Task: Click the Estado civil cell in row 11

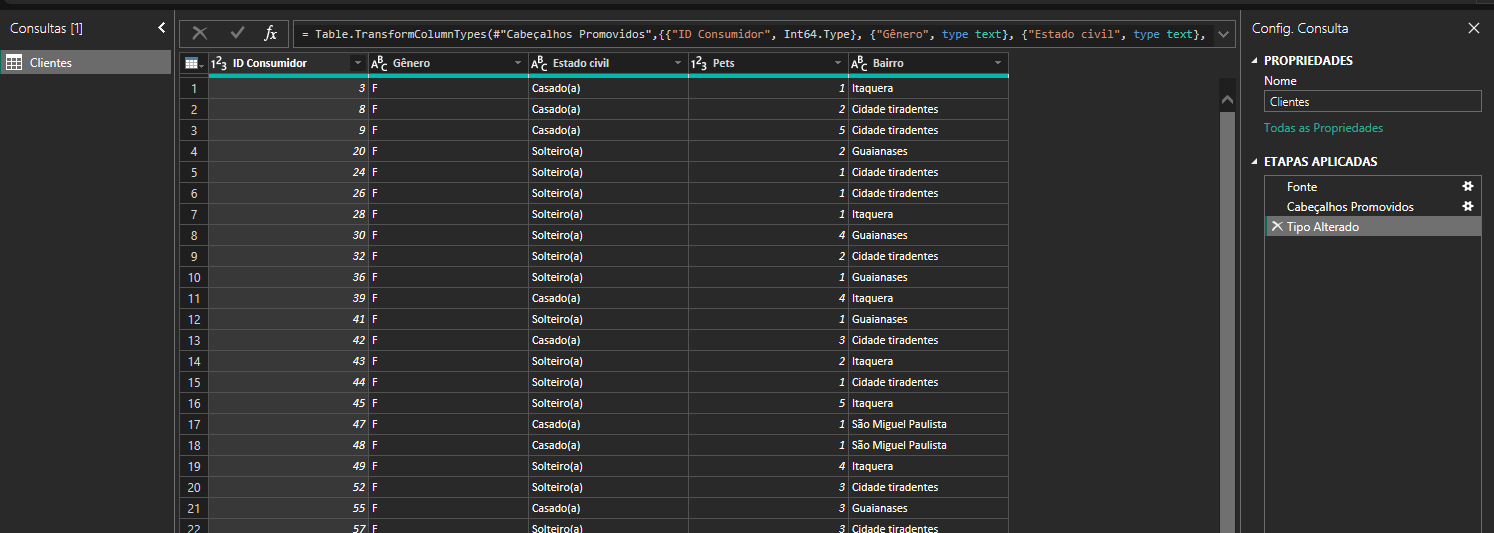Action: click(608, 298)
